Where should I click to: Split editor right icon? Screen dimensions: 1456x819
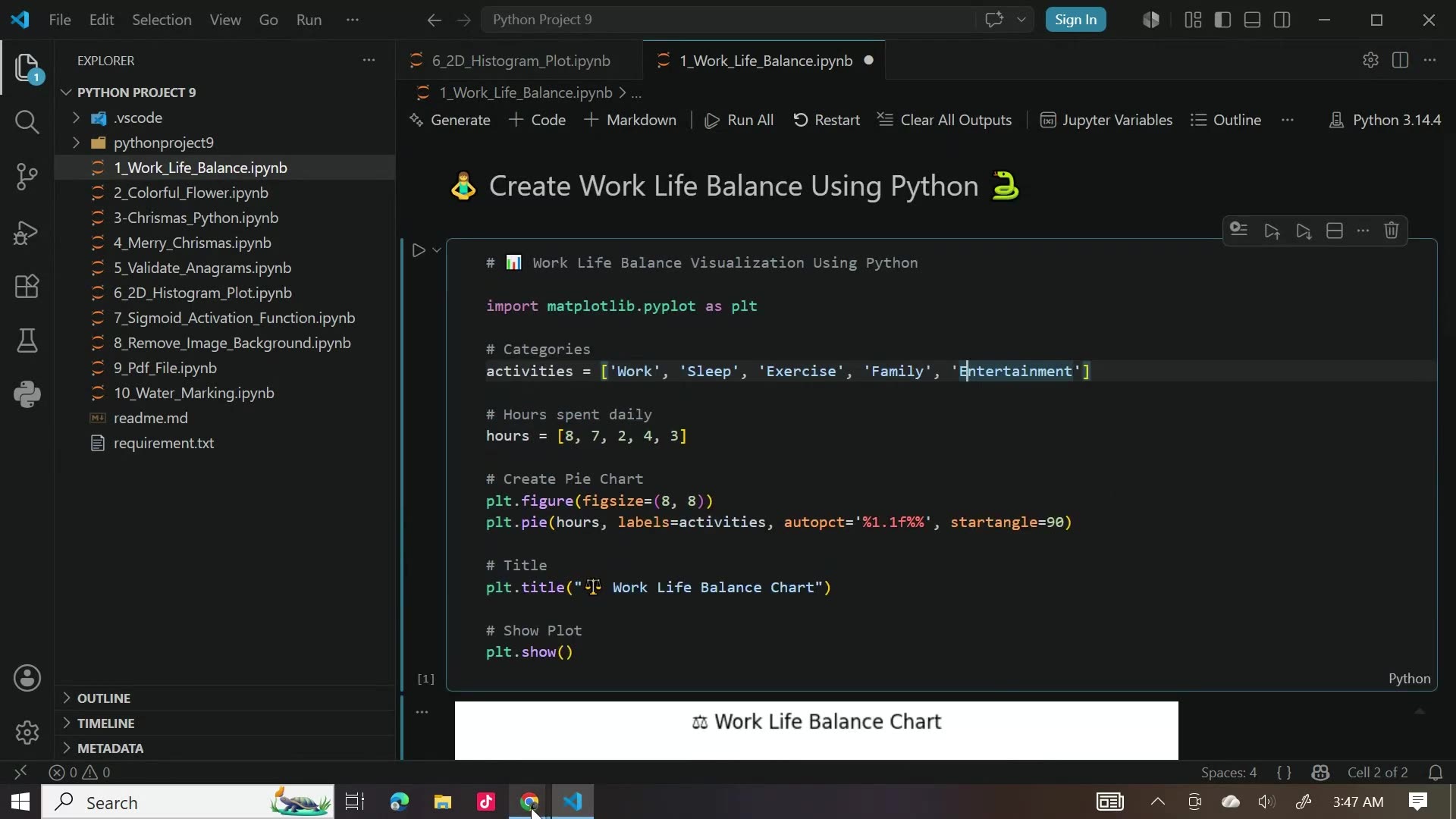coord(1401,60)
